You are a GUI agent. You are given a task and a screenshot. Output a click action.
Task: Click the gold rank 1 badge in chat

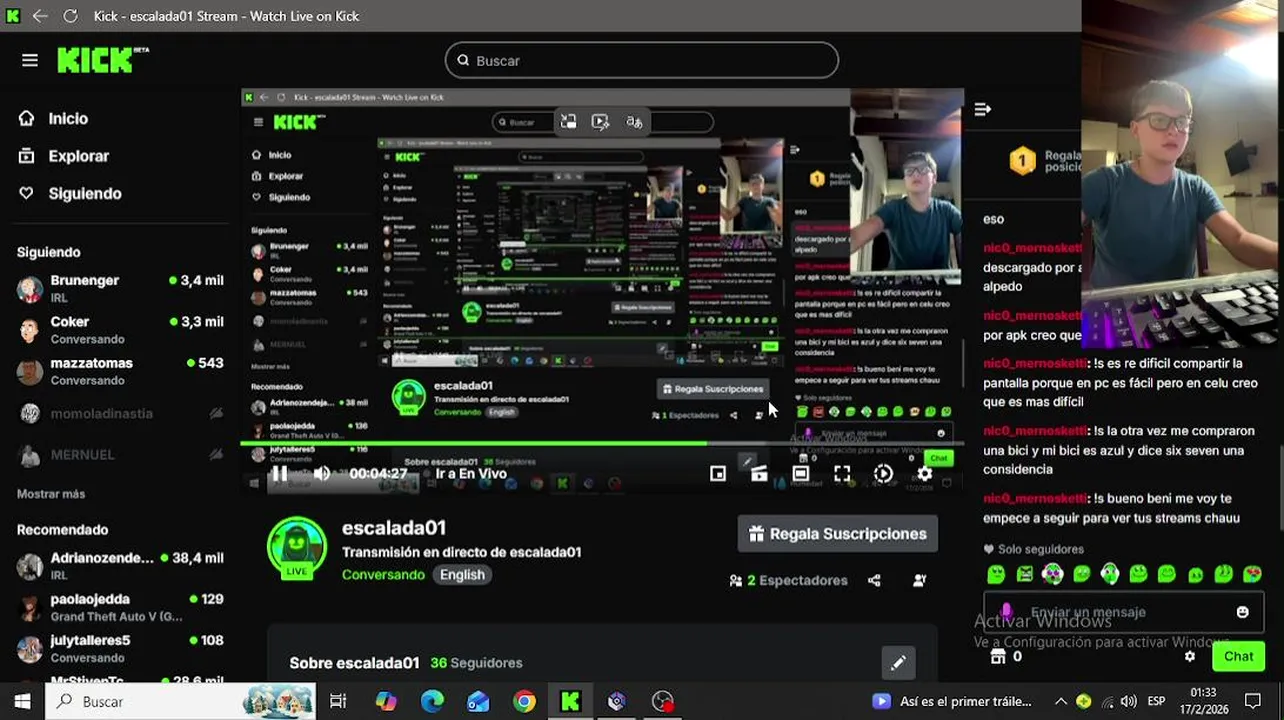point(1022,160)
